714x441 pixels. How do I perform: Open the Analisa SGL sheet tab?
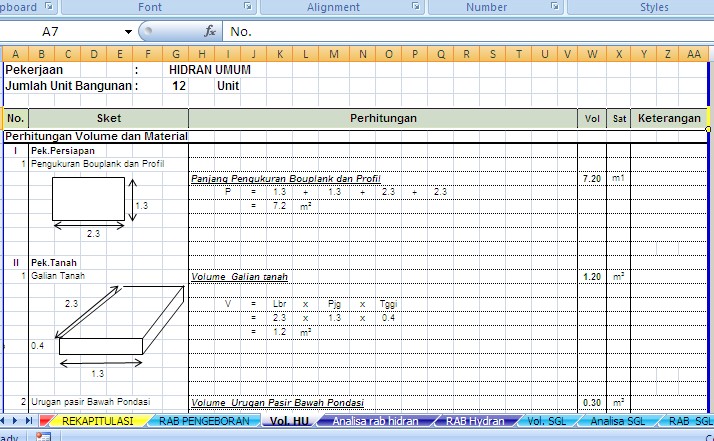click(617, 421)
